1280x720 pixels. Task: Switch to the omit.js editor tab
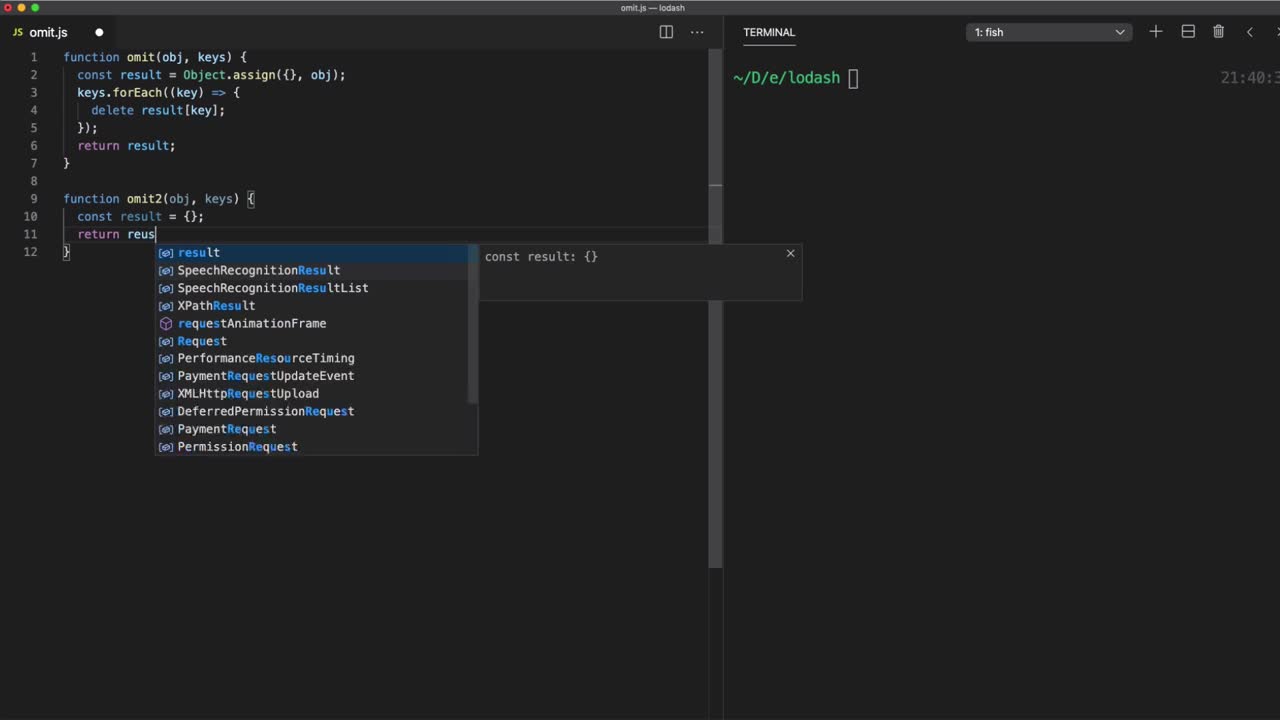tap(48, 33)
